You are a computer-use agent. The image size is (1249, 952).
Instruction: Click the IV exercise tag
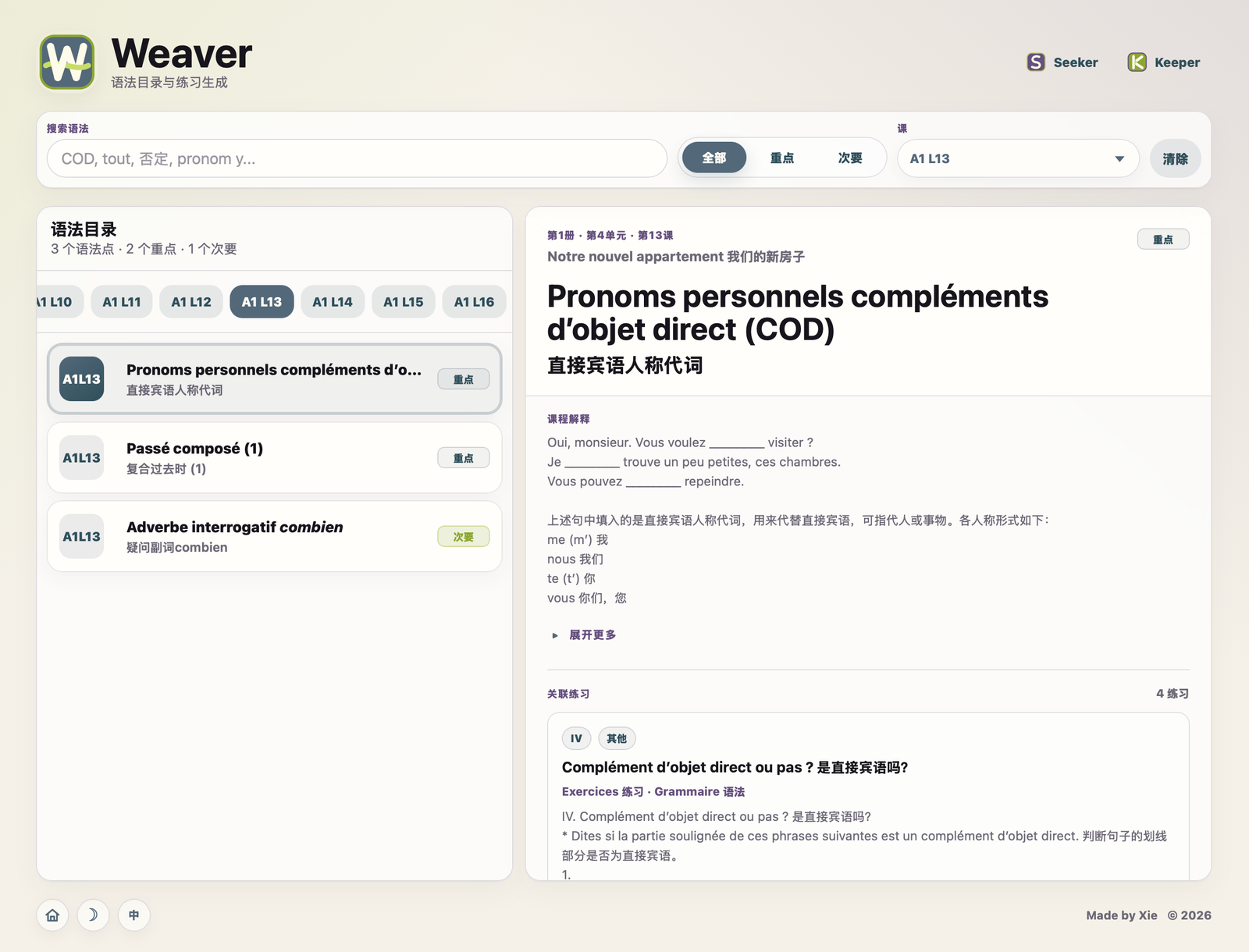(x=576, y=738)
